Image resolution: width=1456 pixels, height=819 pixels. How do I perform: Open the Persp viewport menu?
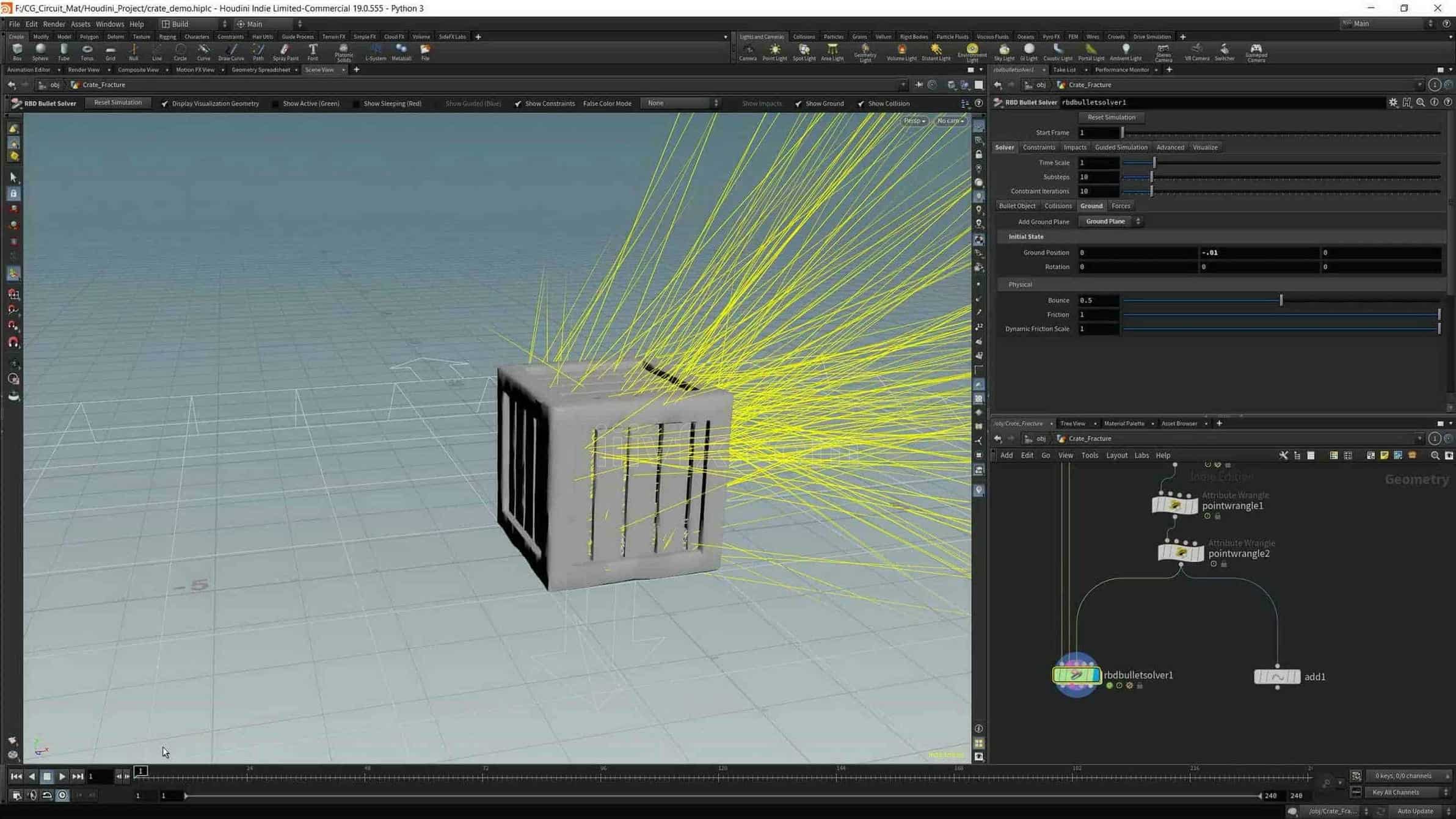pyautogui.click(x=914, y=121)
